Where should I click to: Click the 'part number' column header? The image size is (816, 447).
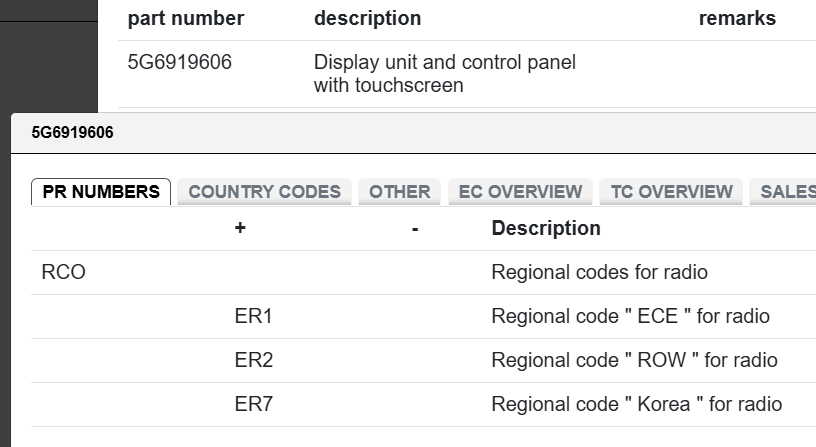(186, 18)
